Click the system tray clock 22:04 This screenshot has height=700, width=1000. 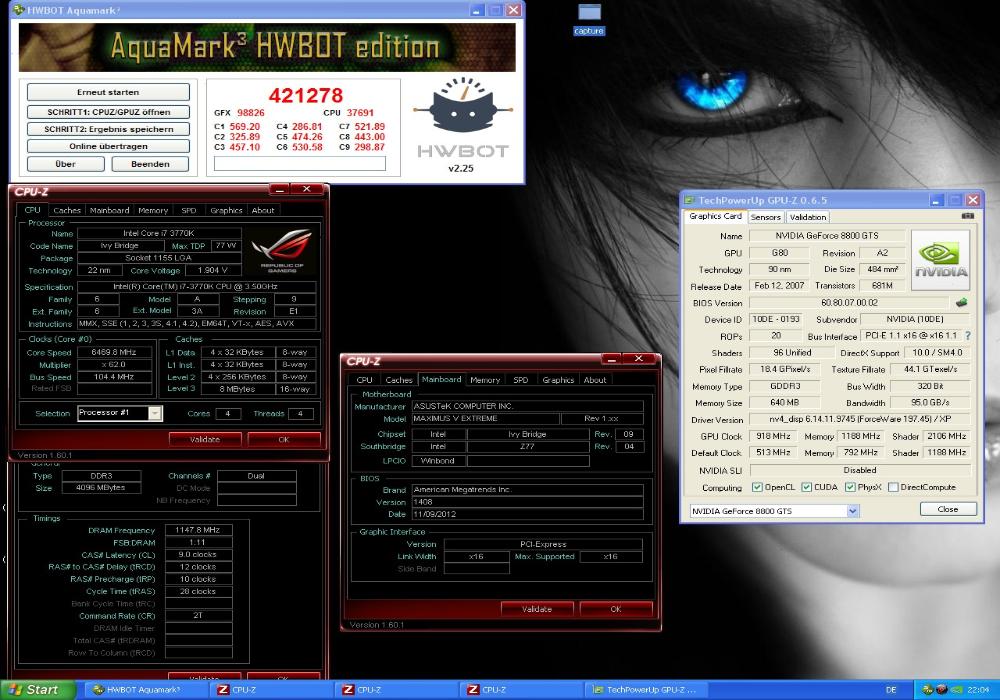(978, 690)
